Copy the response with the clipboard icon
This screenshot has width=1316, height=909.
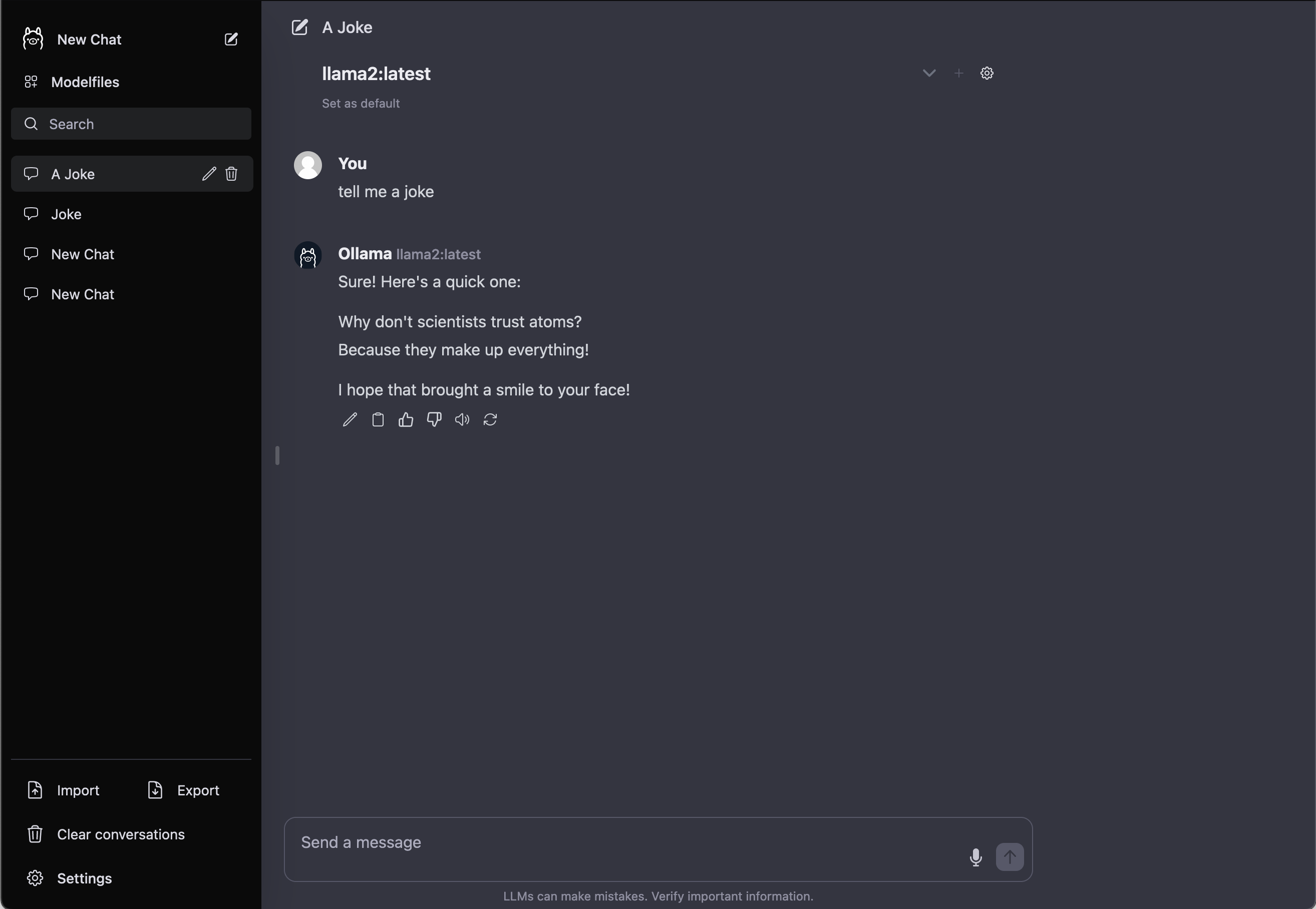tap(378, 420)
